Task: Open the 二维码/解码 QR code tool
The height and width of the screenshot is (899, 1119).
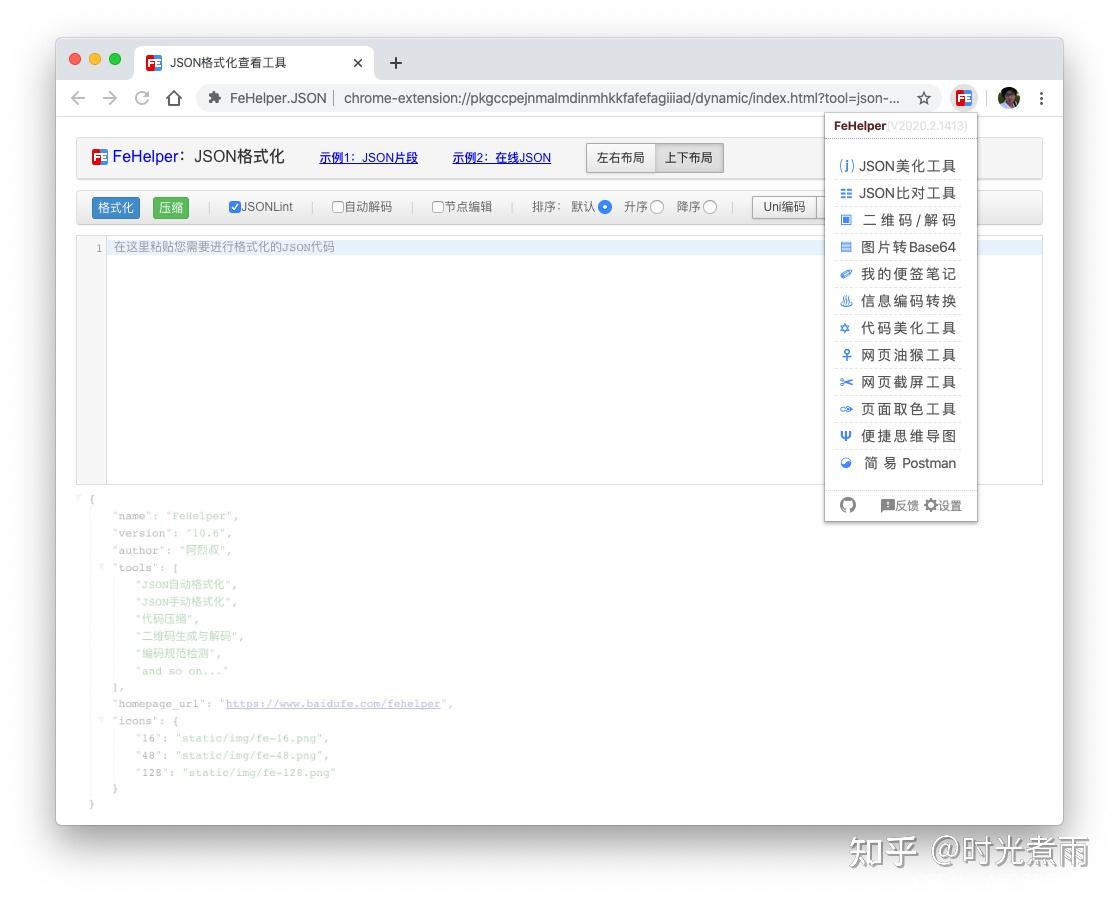Action: (907, 220)
